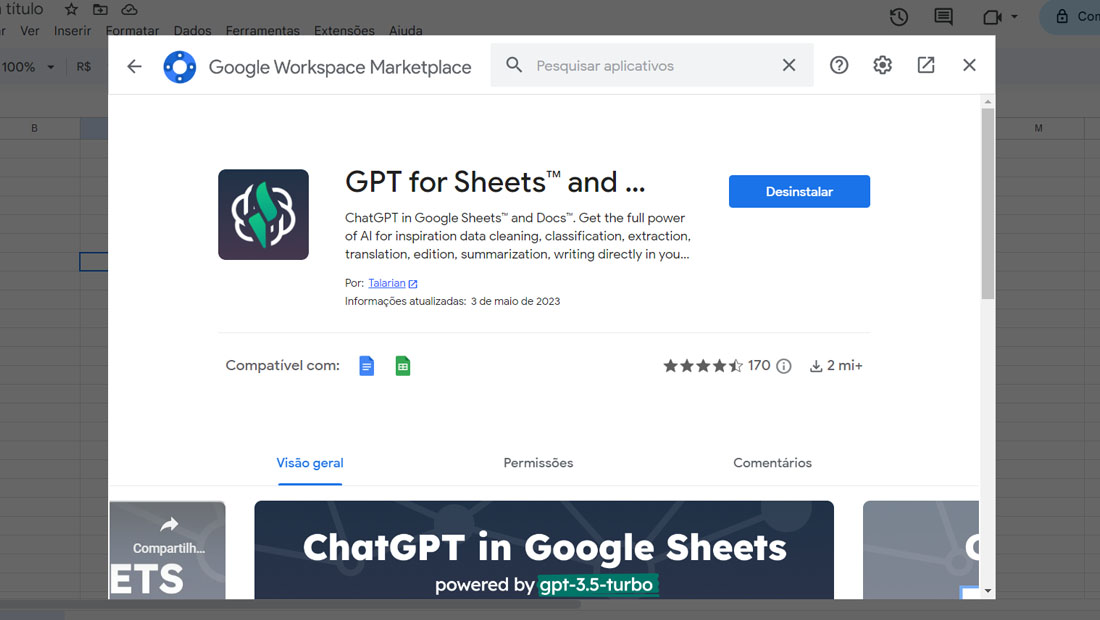Click the 170 ratings count
Viewport: 1100px width, 620px height.
pyautogui.click(x=759, y=365)
